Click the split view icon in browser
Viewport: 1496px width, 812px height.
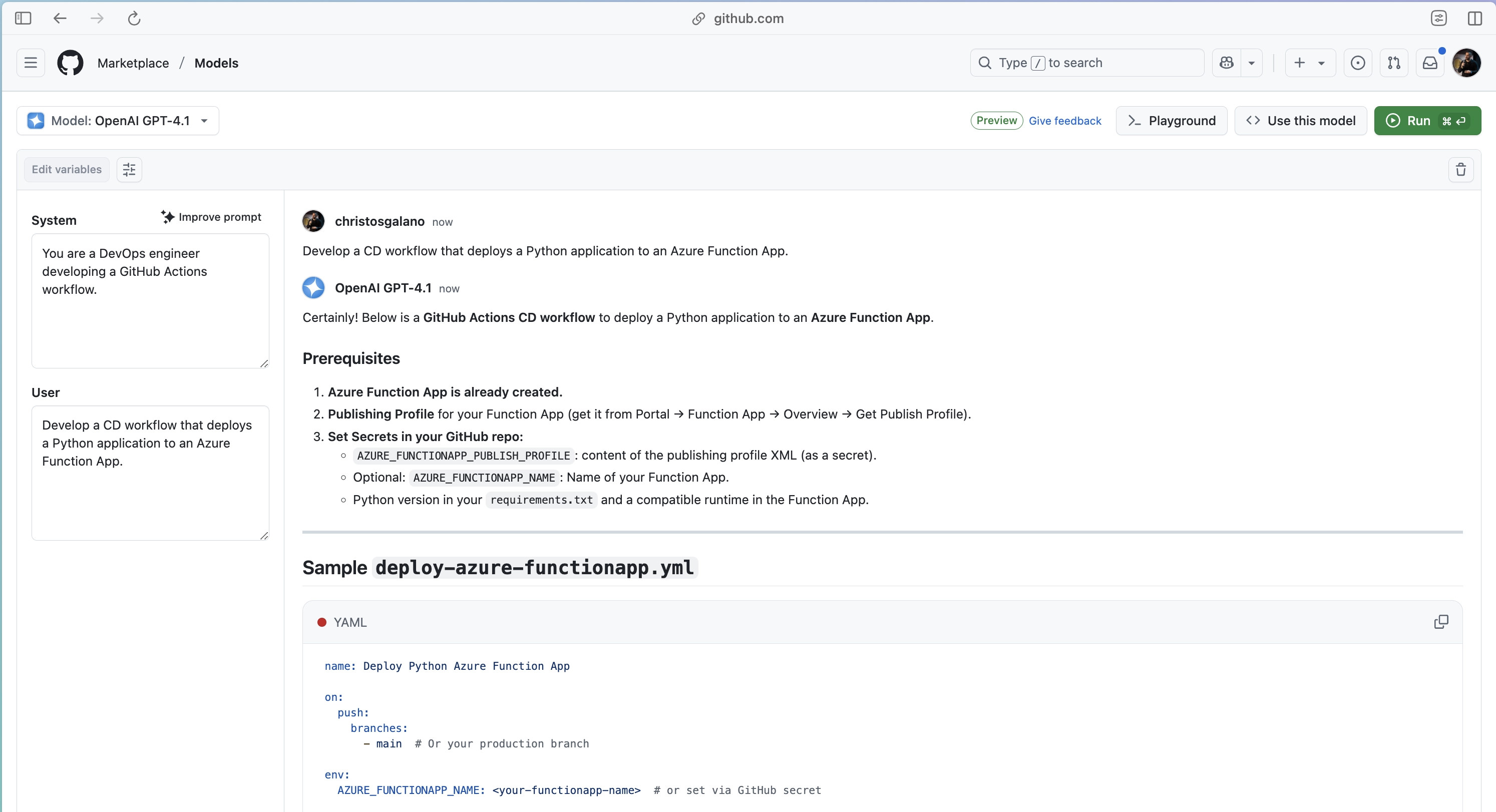pyautogui.click(x=1475, y=19)
